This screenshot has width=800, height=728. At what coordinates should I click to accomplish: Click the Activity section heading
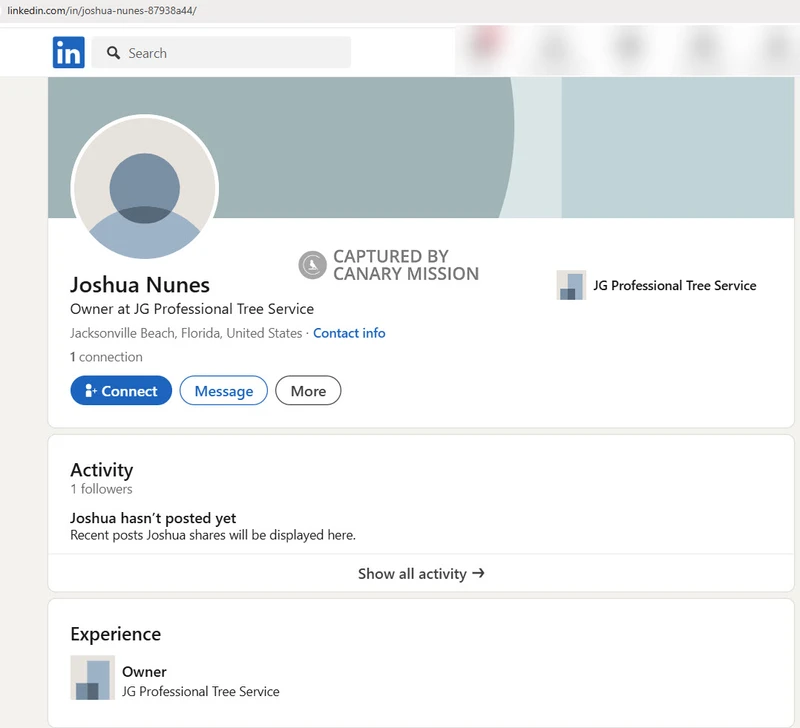[102, 470]
